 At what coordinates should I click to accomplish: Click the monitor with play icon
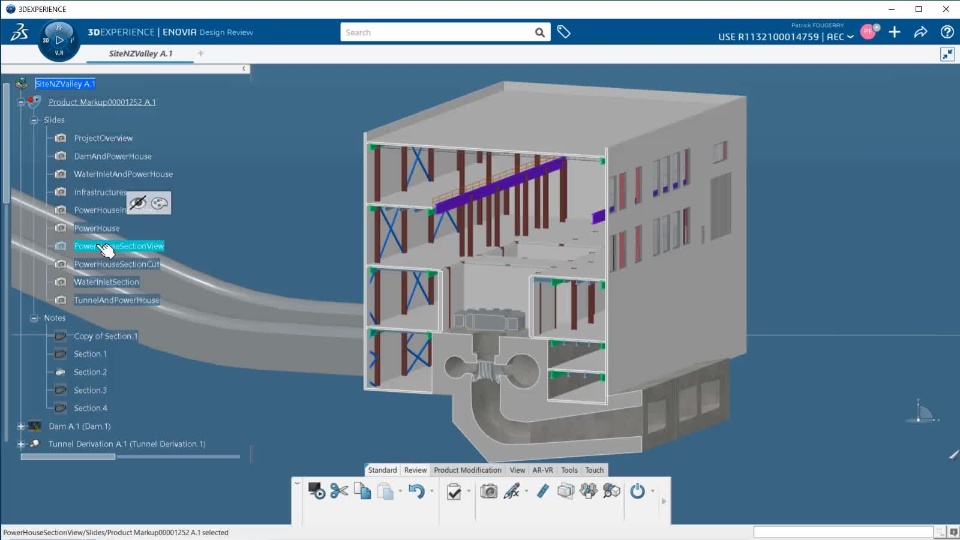tap(317, 491)
